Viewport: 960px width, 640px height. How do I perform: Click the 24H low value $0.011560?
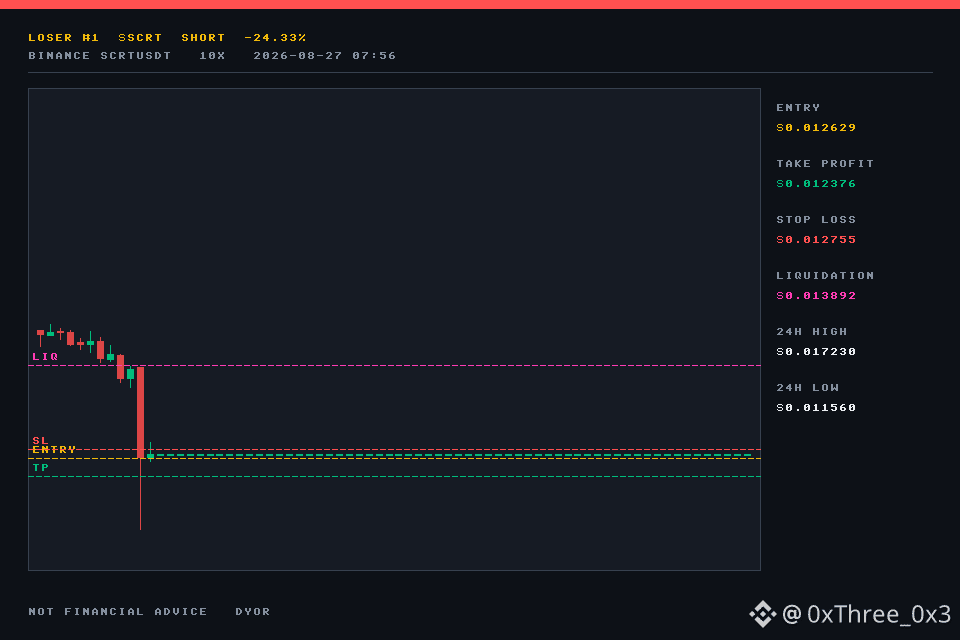[816, 407]
